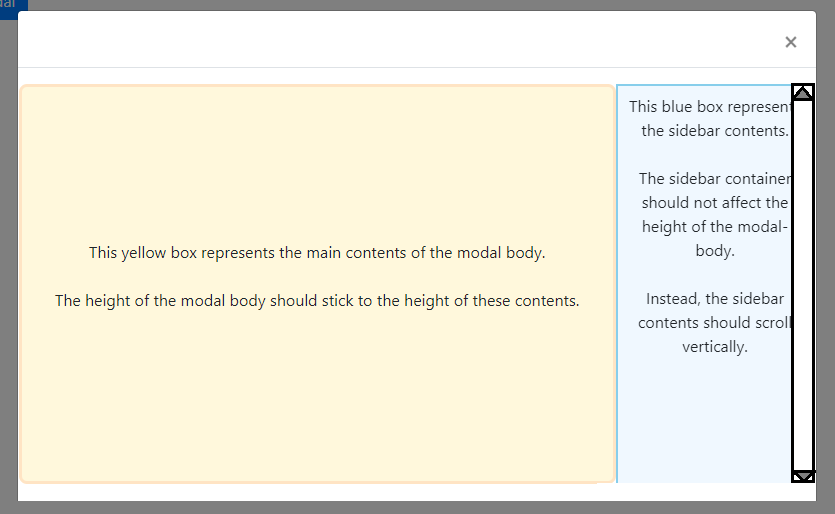Close the modal with the X icon
The width and height of the screenshot is (835, 514).
tap(790, 42)
